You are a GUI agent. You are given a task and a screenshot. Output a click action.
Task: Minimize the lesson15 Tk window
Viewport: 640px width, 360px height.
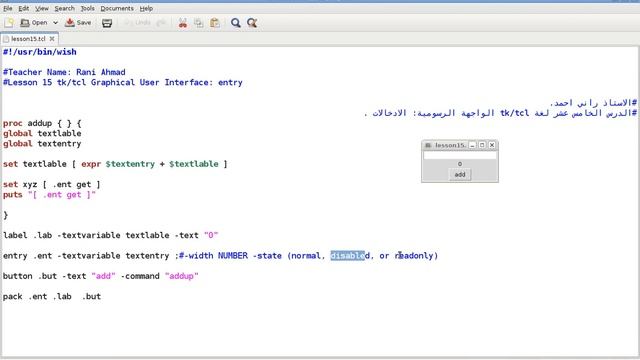[472, 145]
